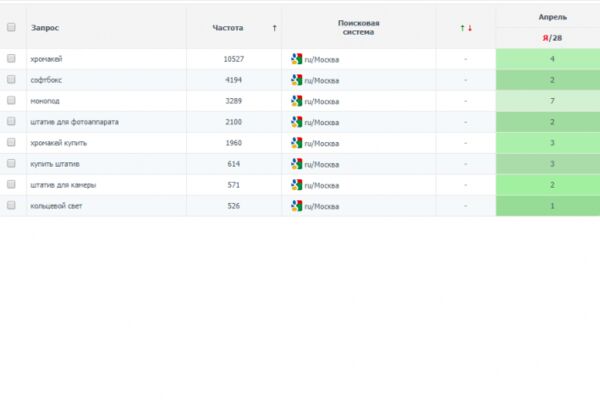
Task: Toggle the select-all checkbox in header
Action: 11,27
